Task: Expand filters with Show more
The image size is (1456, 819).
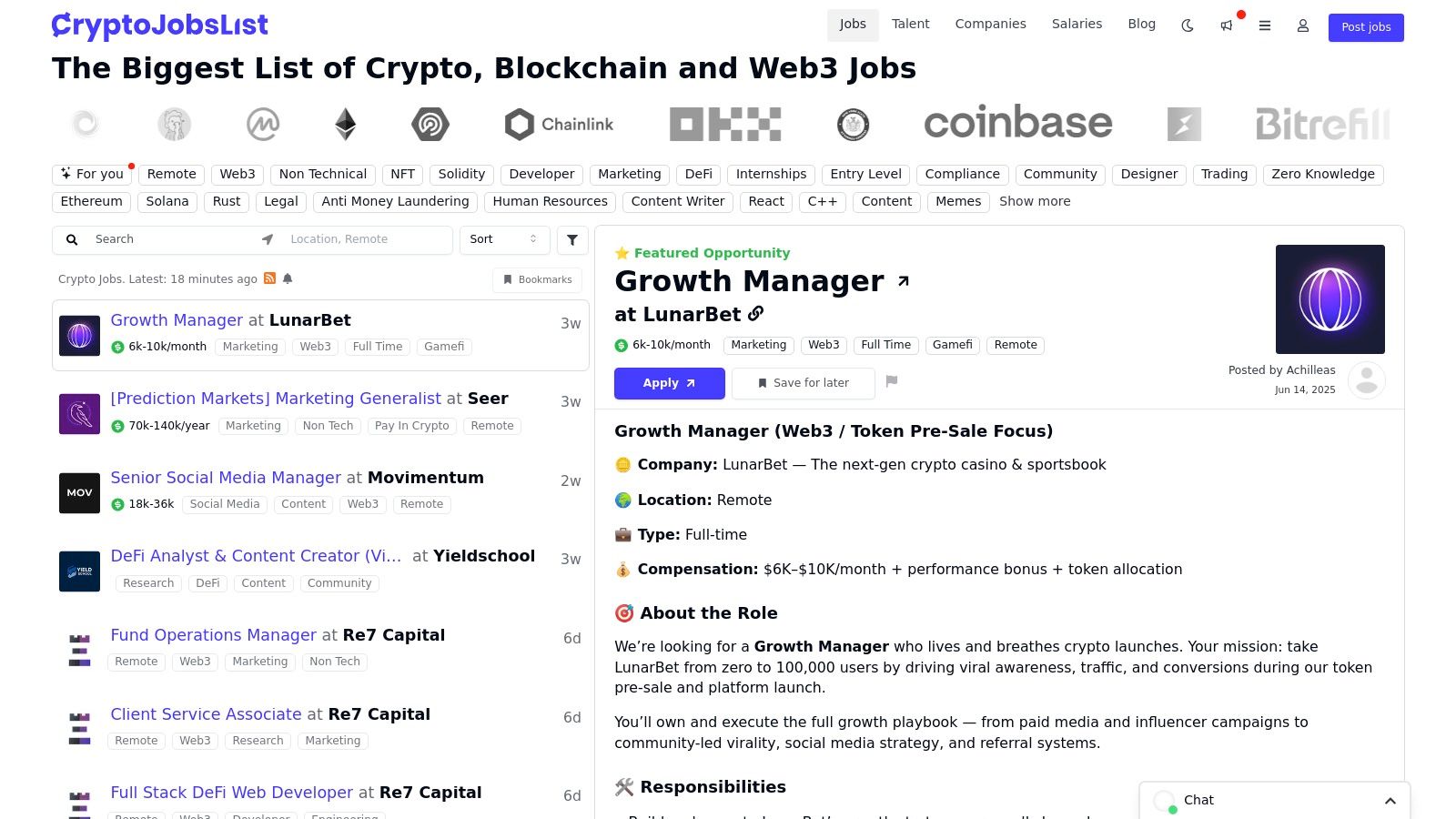Action: point(1035,201)
